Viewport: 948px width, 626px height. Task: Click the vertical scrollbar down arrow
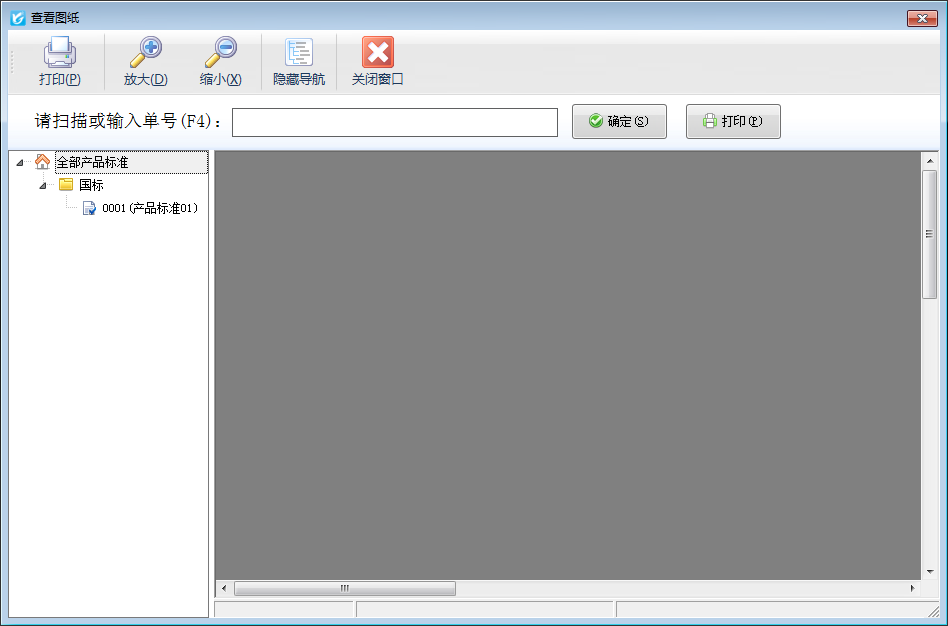point(929,572)
